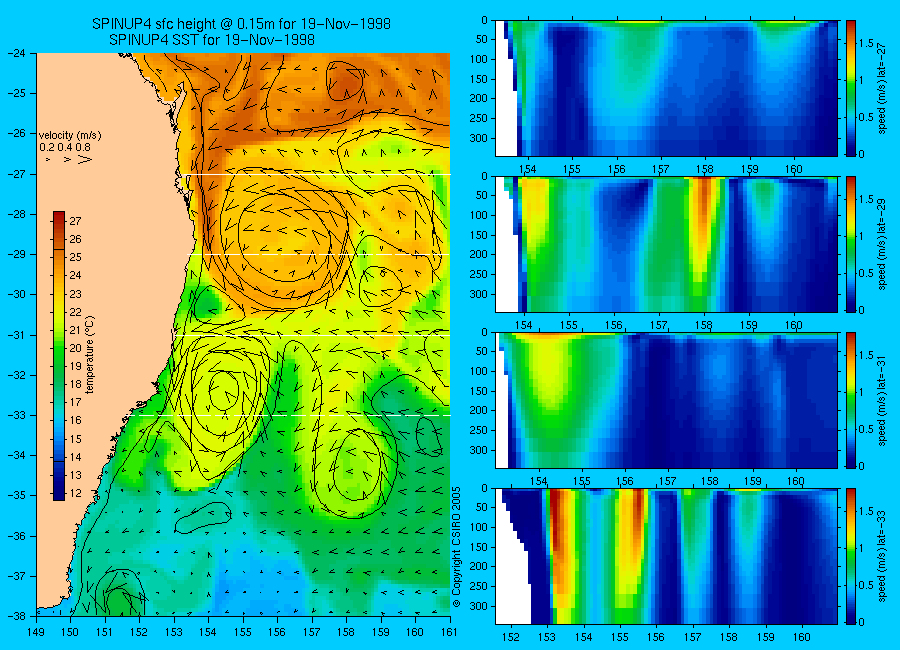900x650 pixels.
Task: Click the -35 latitude label on the map axis
Action: 17,495
